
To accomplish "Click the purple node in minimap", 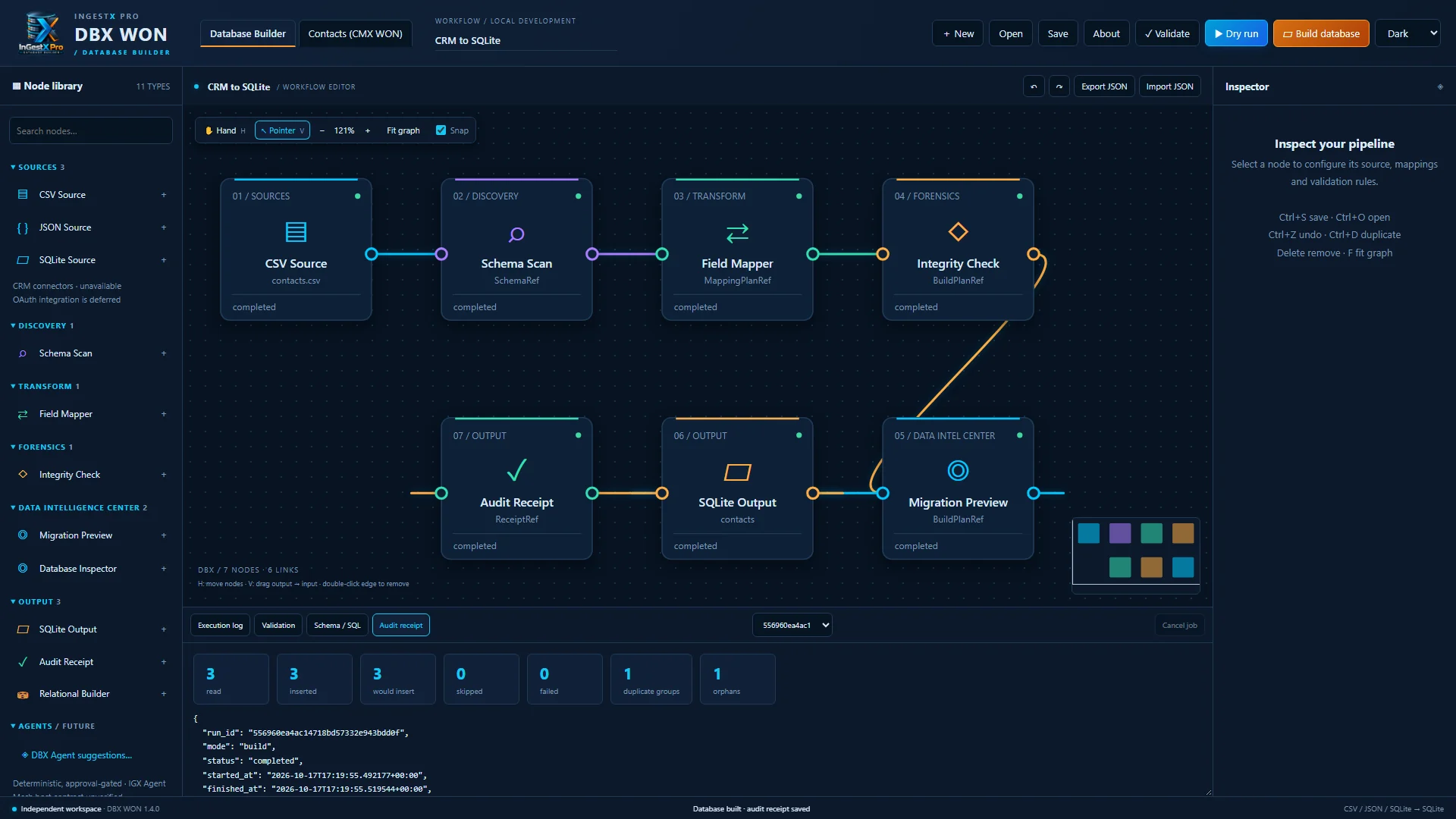I will coord(1120,533).
